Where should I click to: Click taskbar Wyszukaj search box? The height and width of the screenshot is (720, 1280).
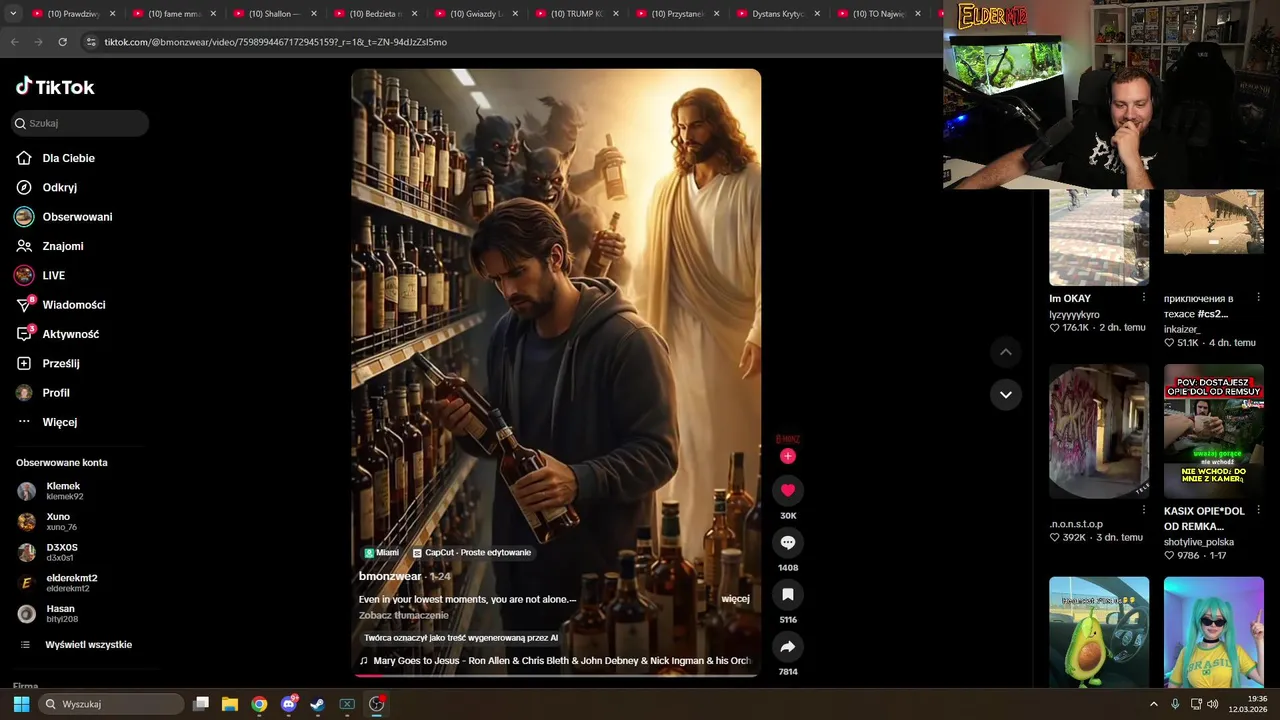coord(112,704)
